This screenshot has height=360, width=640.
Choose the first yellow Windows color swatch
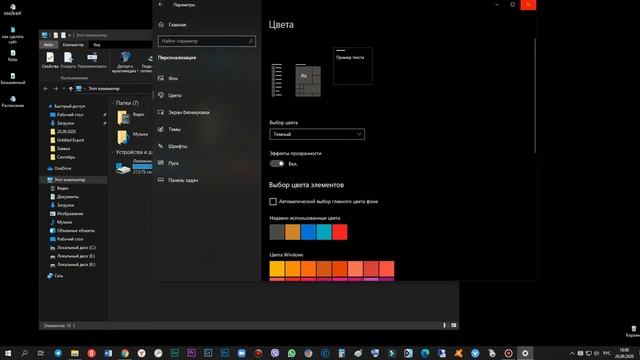(277, 269)
